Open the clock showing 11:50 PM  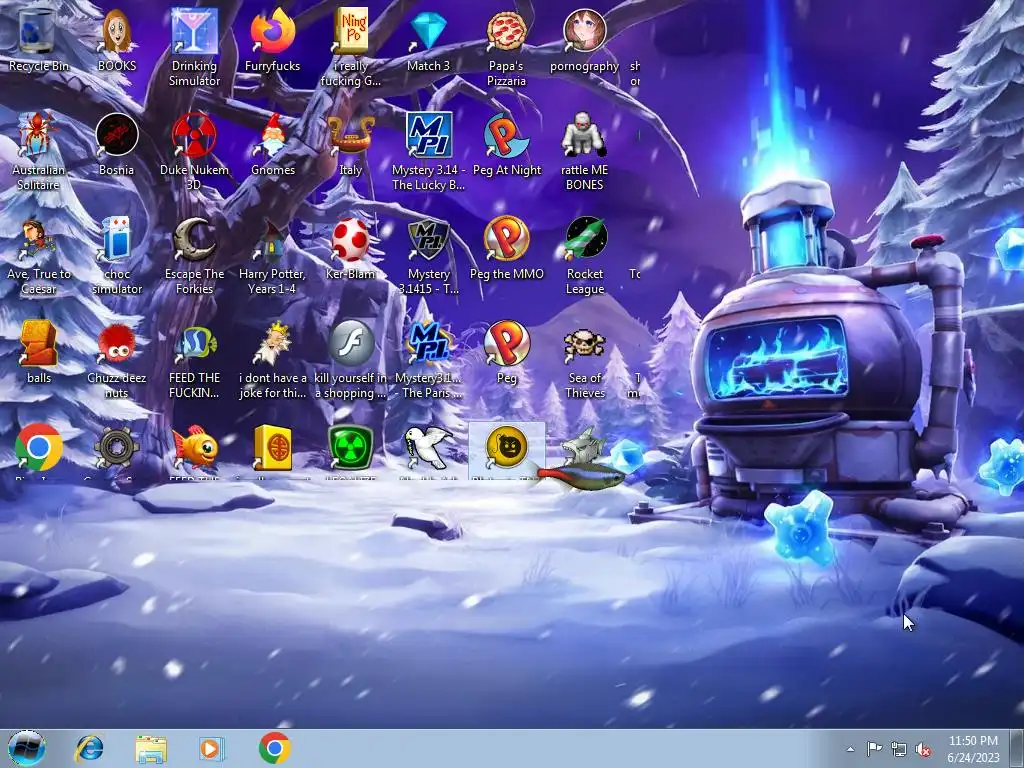pyautogui.click(x=973, y=749)
